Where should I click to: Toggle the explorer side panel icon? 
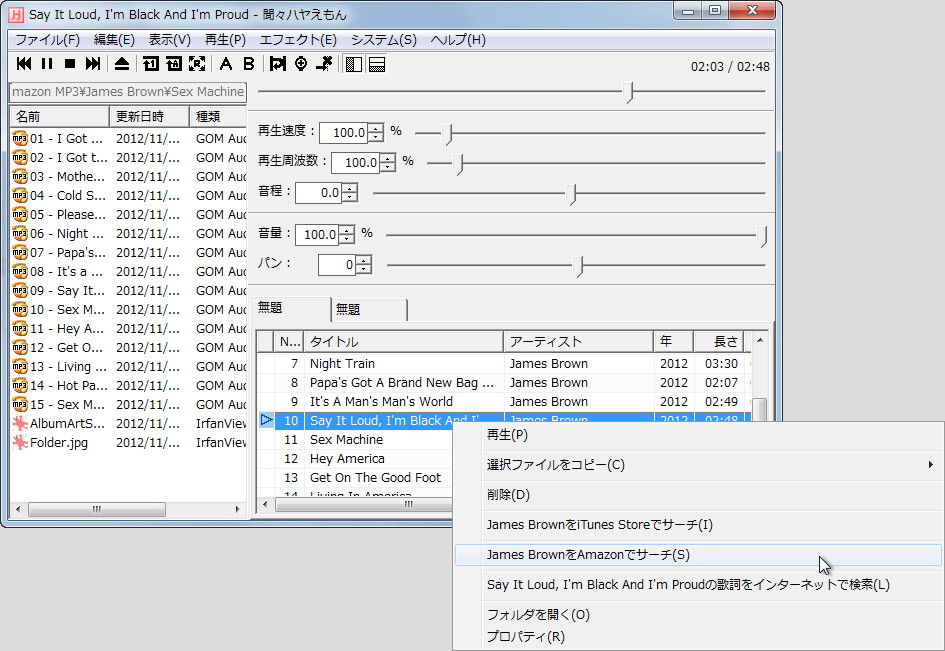tap(354, 64)
